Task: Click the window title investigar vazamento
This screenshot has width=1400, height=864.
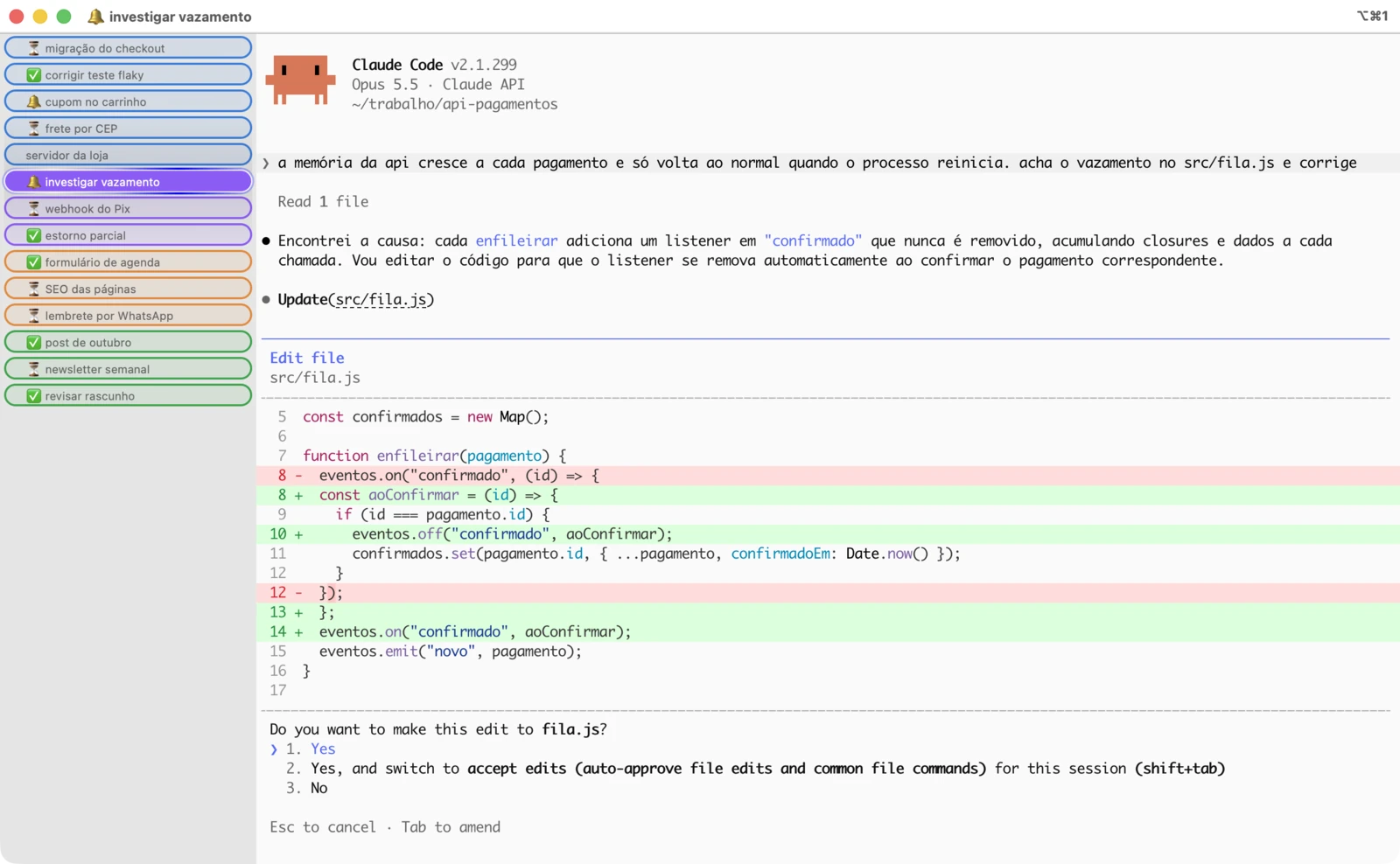Action: tap(180, 17)
